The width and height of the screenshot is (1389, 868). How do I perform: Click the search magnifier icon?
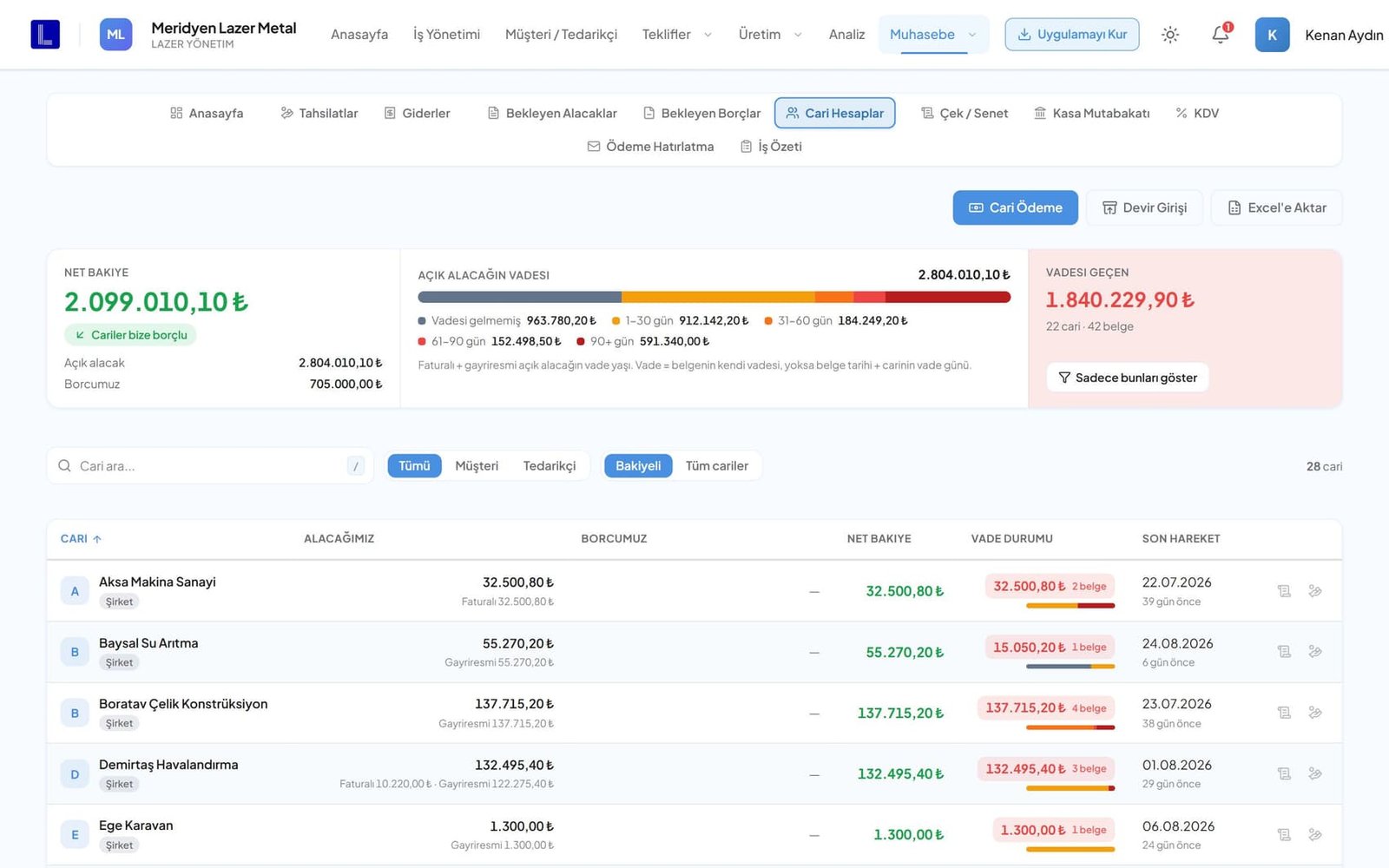click(64, 466)
